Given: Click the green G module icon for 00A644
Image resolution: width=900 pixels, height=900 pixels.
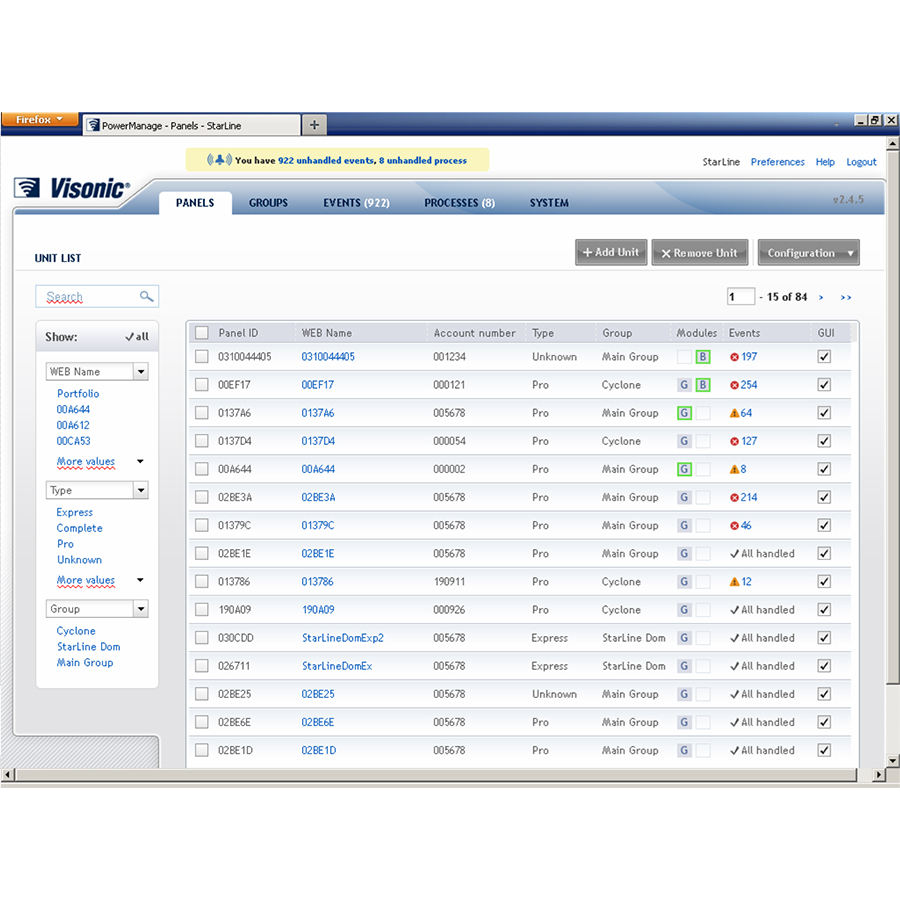Looking at the screenshot, I should [x=684, y=469].
